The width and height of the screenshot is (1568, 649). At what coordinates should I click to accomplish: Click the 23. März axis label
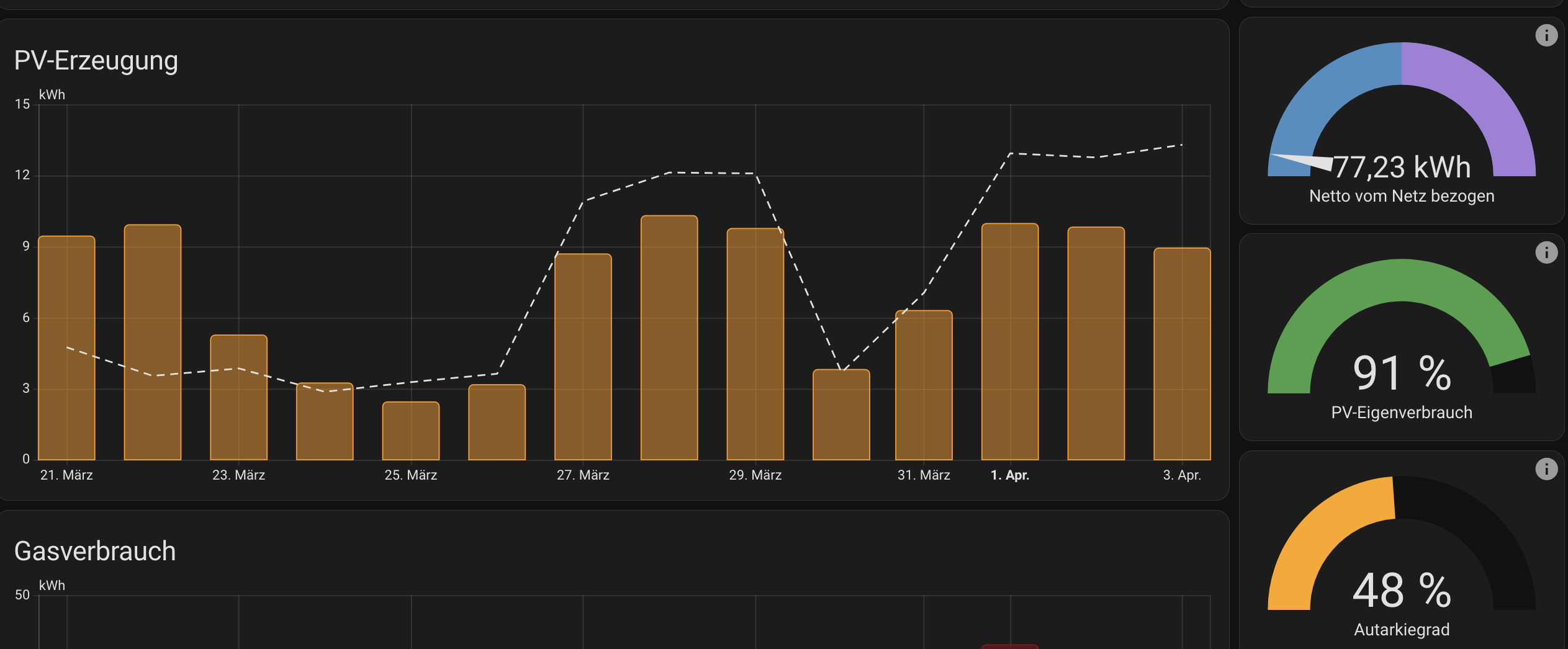point(239,475)
